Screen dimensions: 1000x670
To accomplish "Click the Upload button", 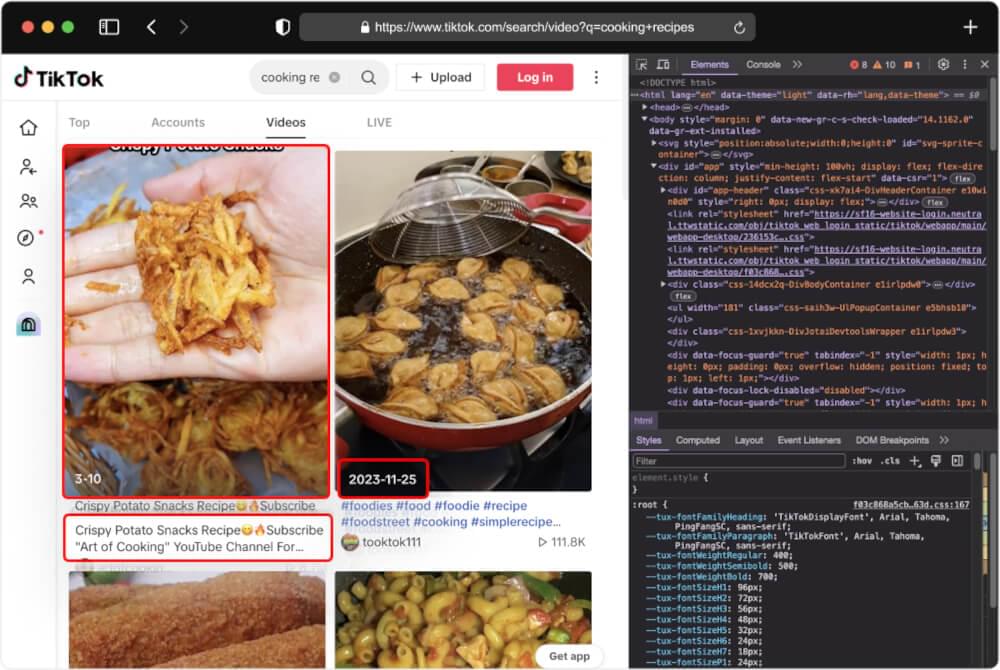I will [440, 77].
